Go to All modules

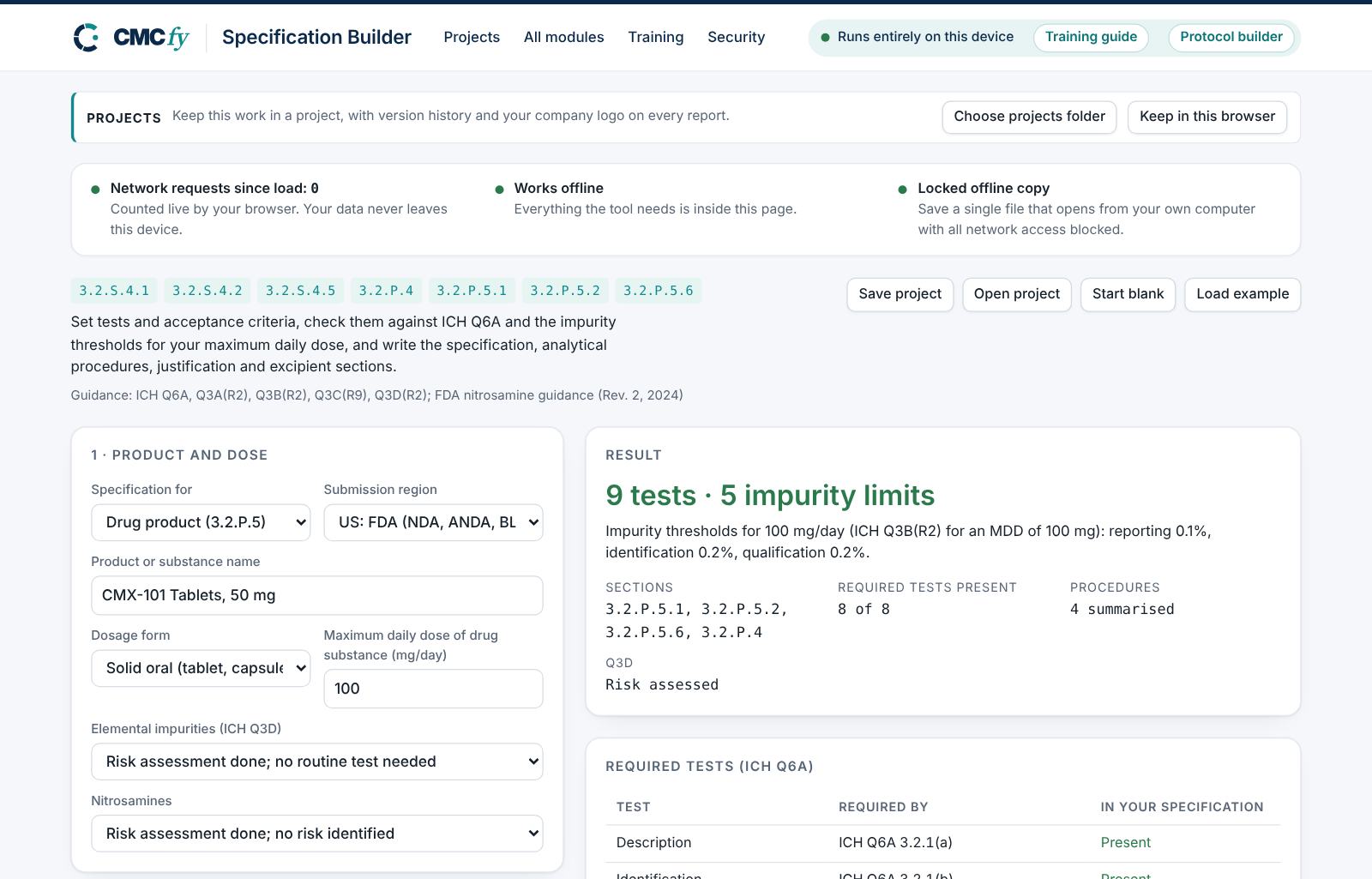pos(563,37)
